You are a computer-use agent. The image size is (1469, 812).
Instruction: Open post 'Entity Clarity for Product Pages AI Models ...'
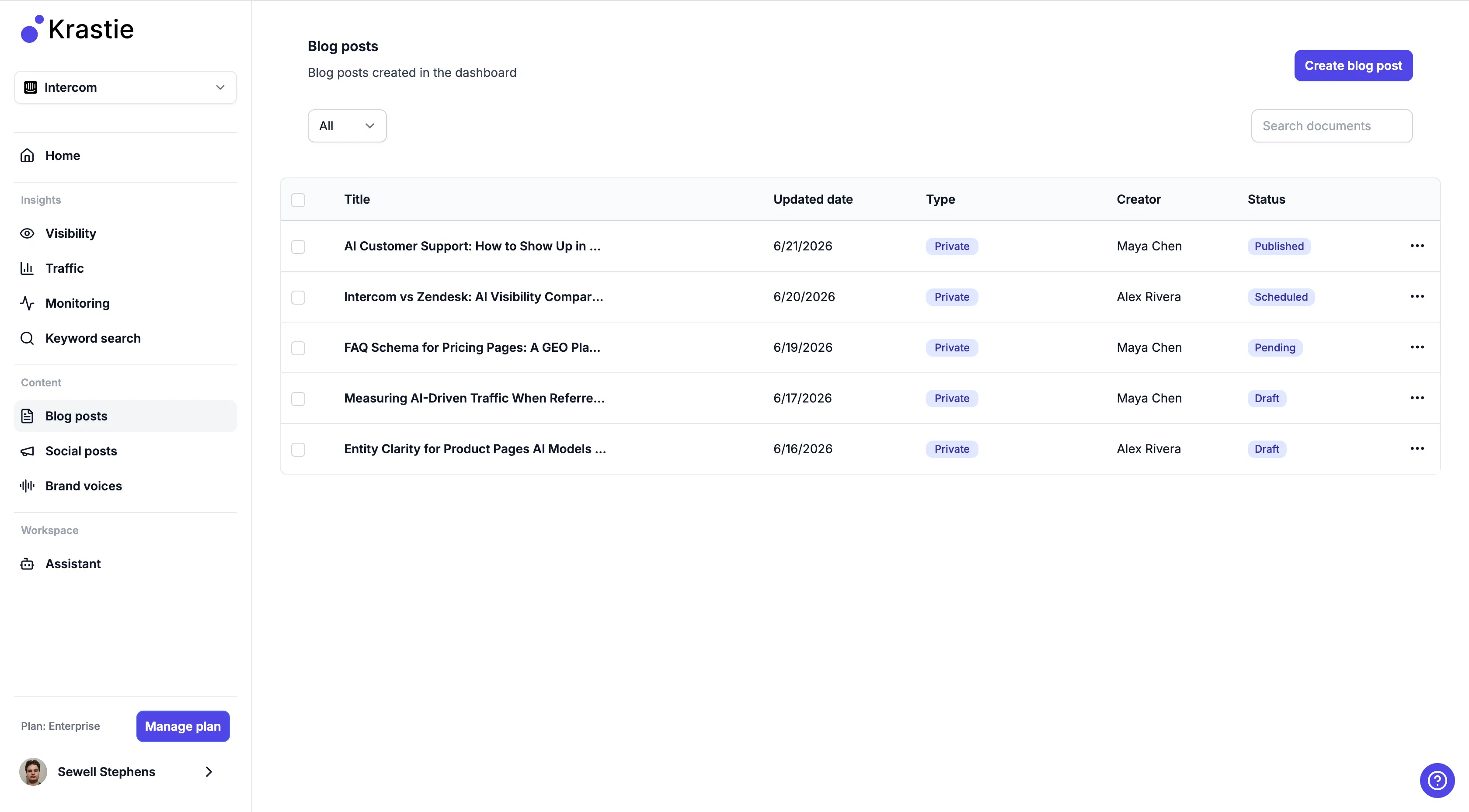point(475,449)
